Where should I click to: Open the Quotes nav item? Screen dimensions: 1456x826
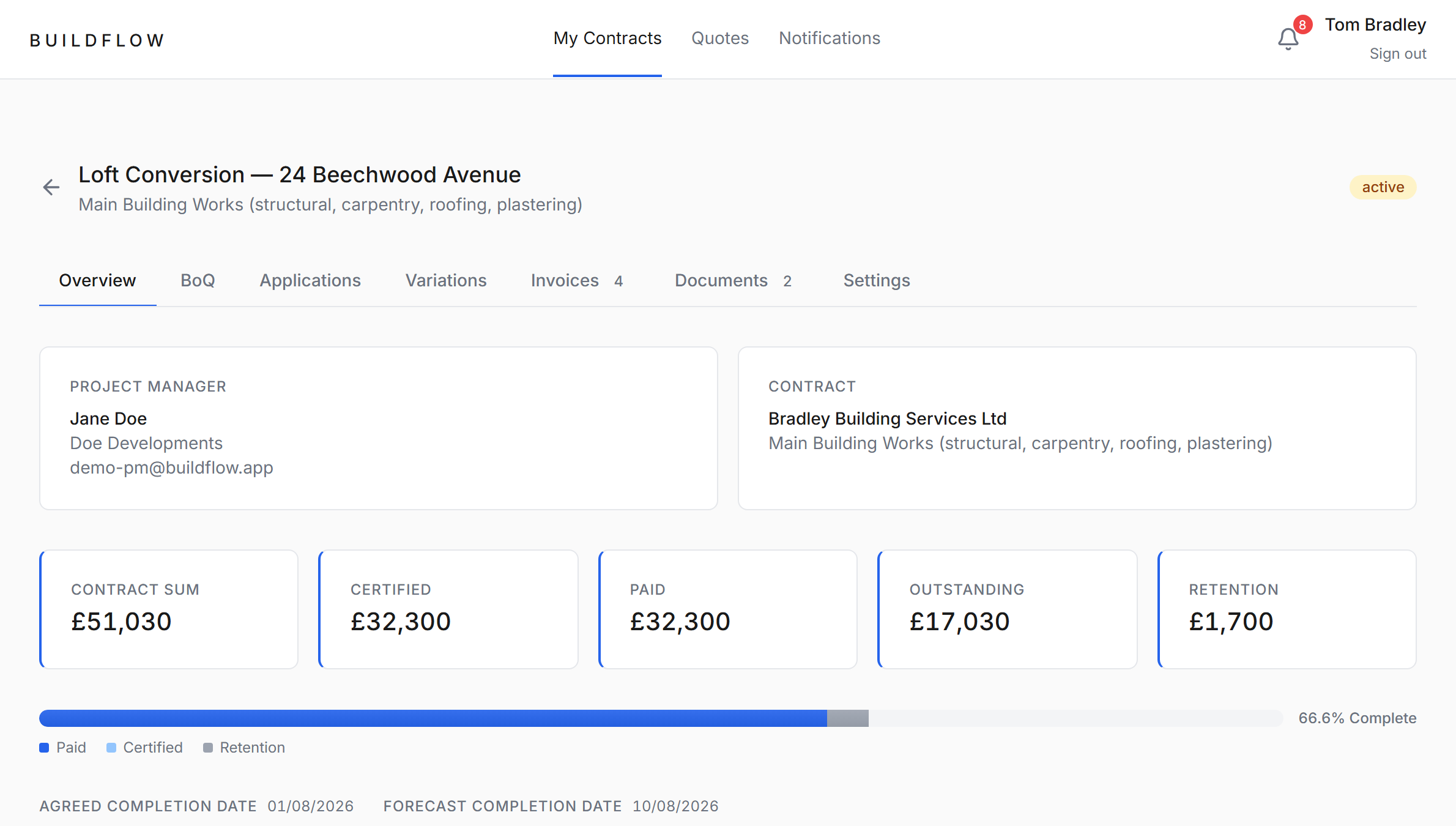pos(720,39)
